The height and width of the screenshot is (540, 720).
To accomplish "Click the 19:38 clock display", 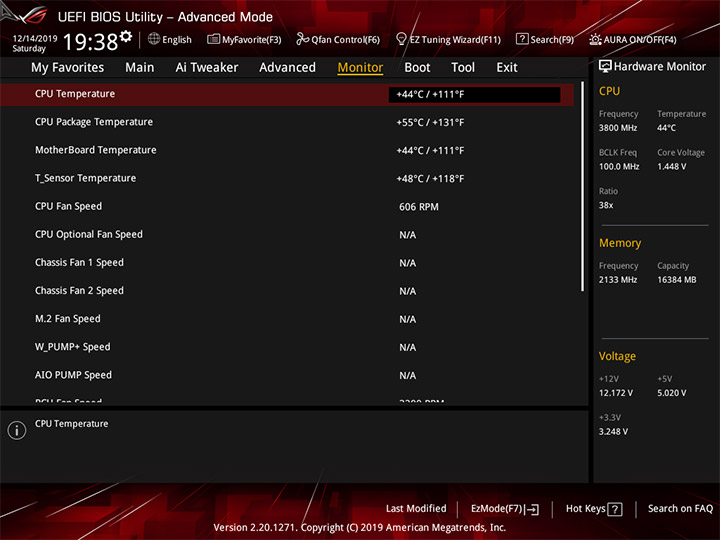I will click(90, 42).
